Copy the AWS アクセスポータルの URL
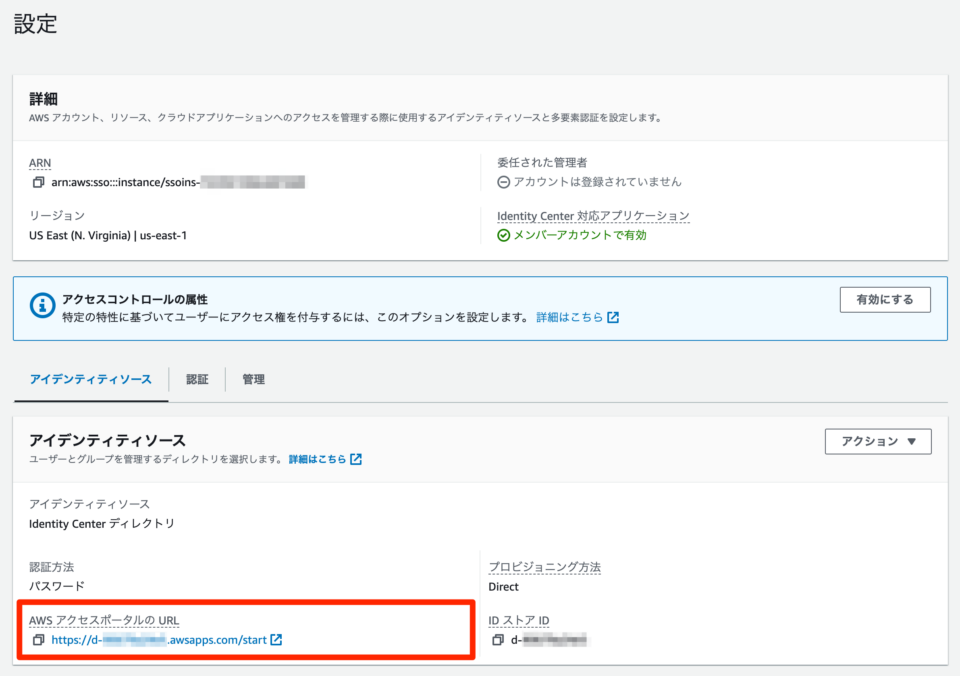Image resolution: width=960 pixels, height=676 pixels. coord(38,639)
